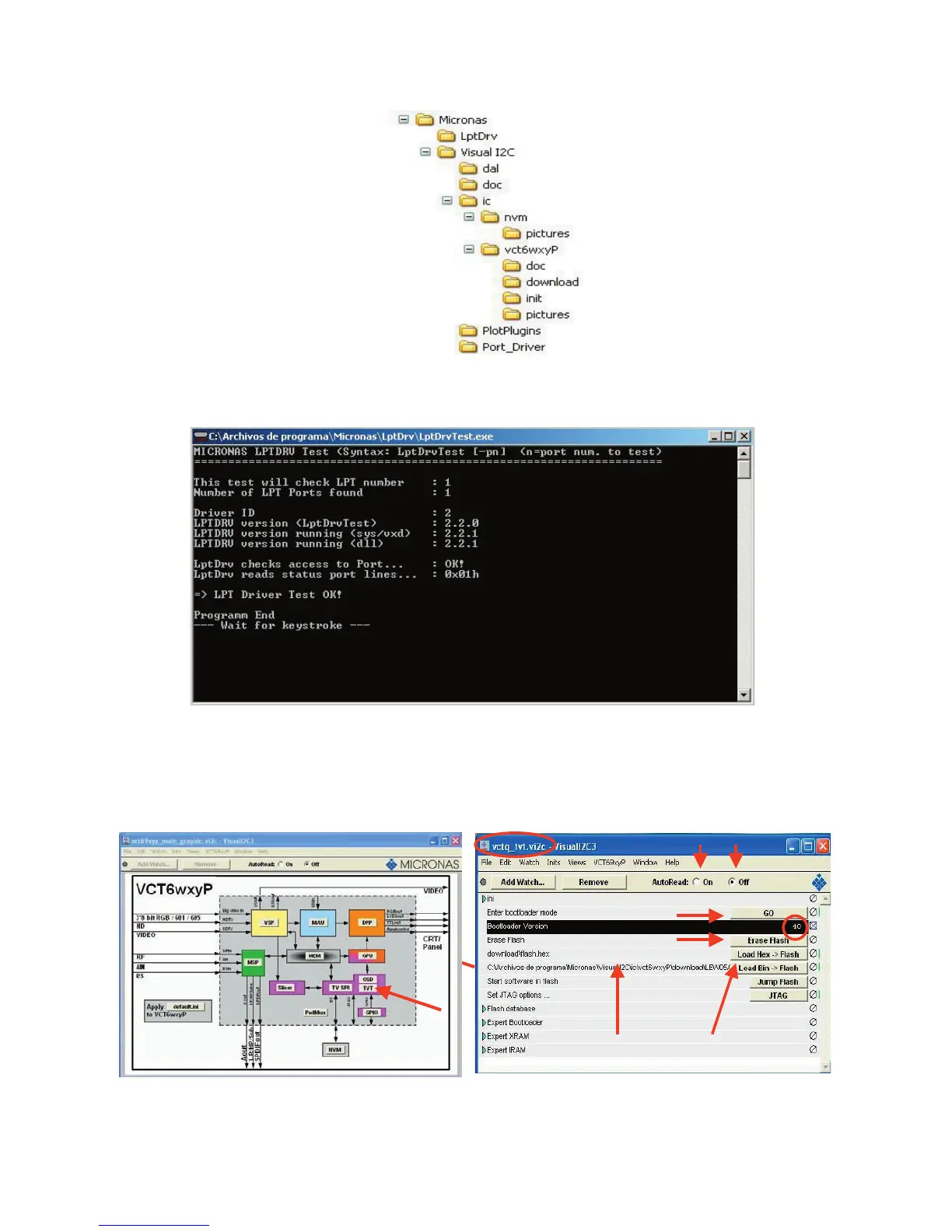Image resolution: width=952 pixels, height=1232 pixels.
Task: Open the pictures folder under vct6wxyP
Action: coord(536,315)
